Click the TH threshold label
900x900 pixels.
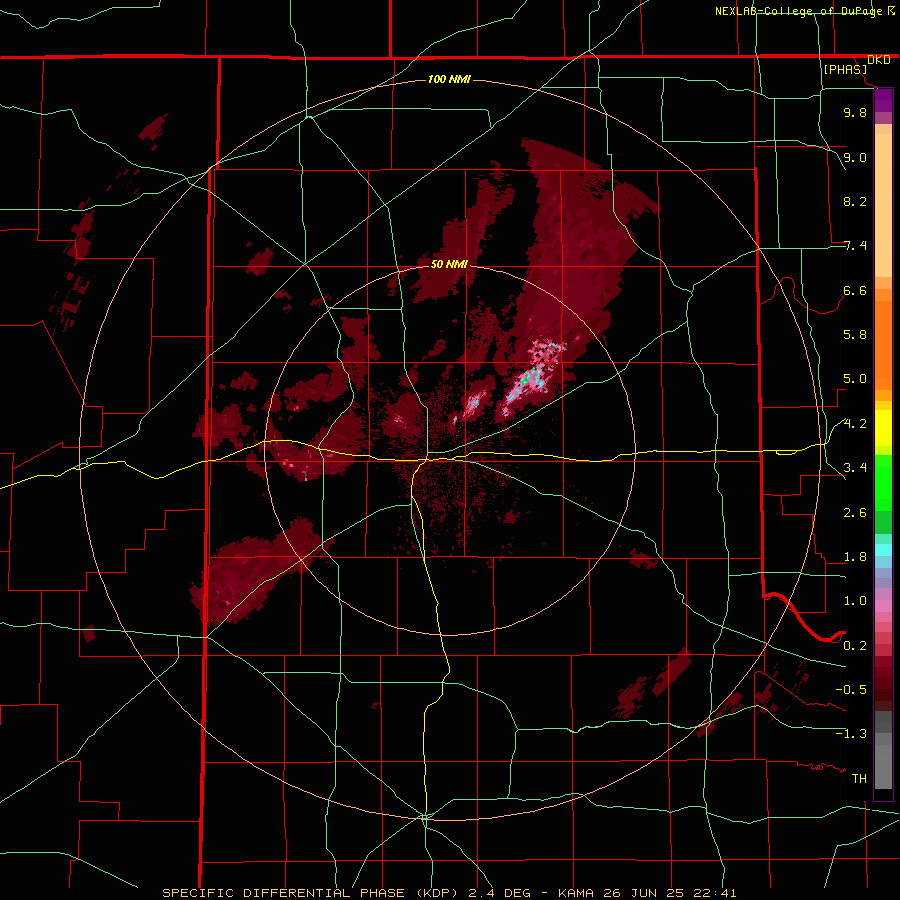[x=859, y=779]
